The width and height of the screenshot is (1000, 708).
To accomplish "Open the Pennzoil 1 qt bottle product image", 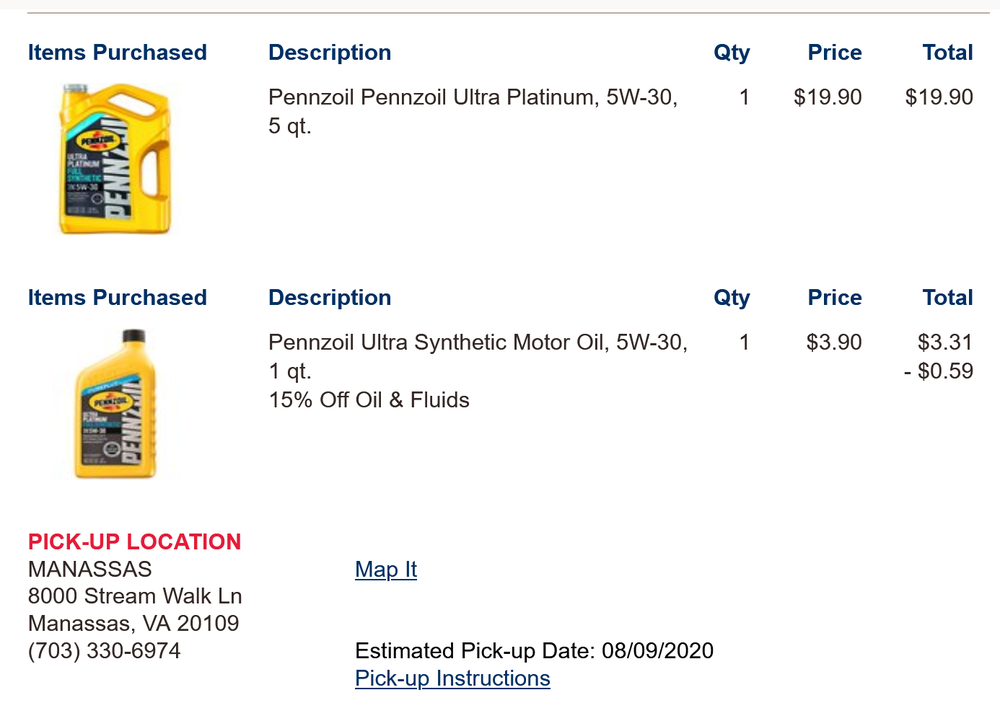I will point(118,403).
